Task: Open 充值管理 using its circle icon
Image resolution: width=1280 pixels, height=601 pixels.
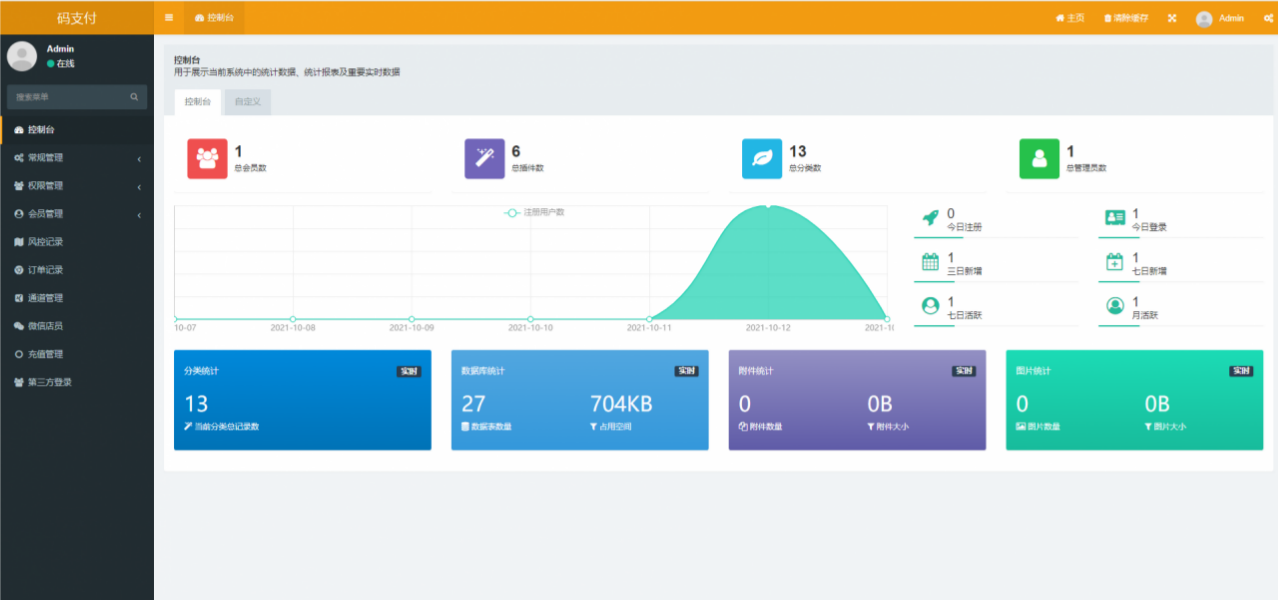Action: (18, 353)
